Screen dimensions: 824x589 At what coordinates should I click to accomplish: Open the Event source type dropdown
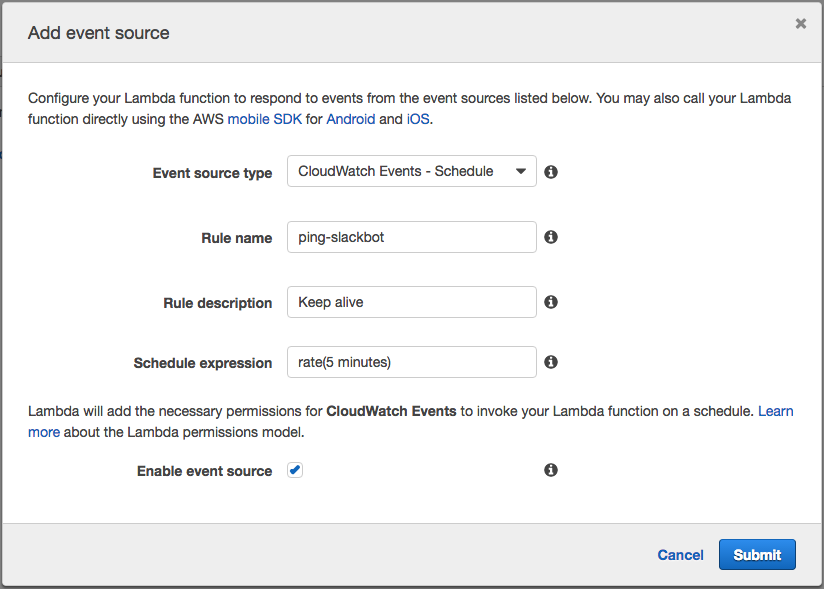(411, 171)
